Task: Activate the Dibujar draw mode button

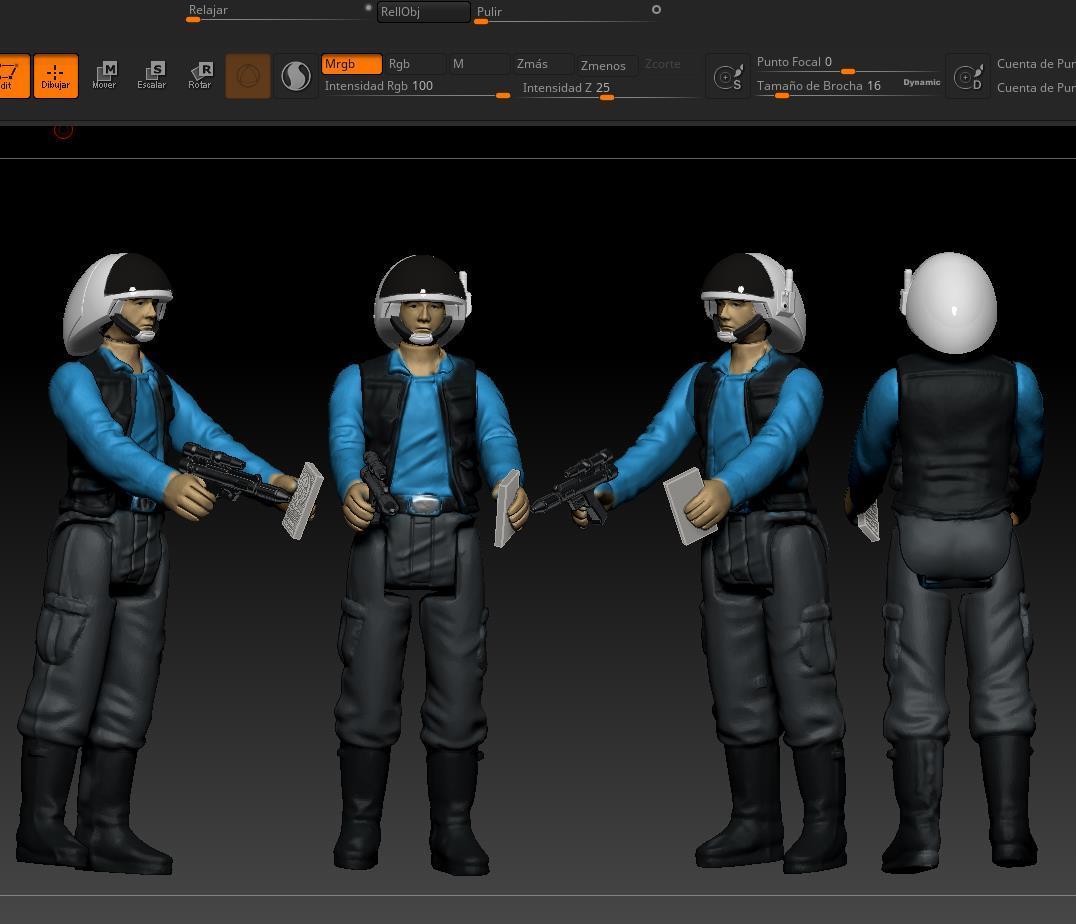Action: [55, 76]
